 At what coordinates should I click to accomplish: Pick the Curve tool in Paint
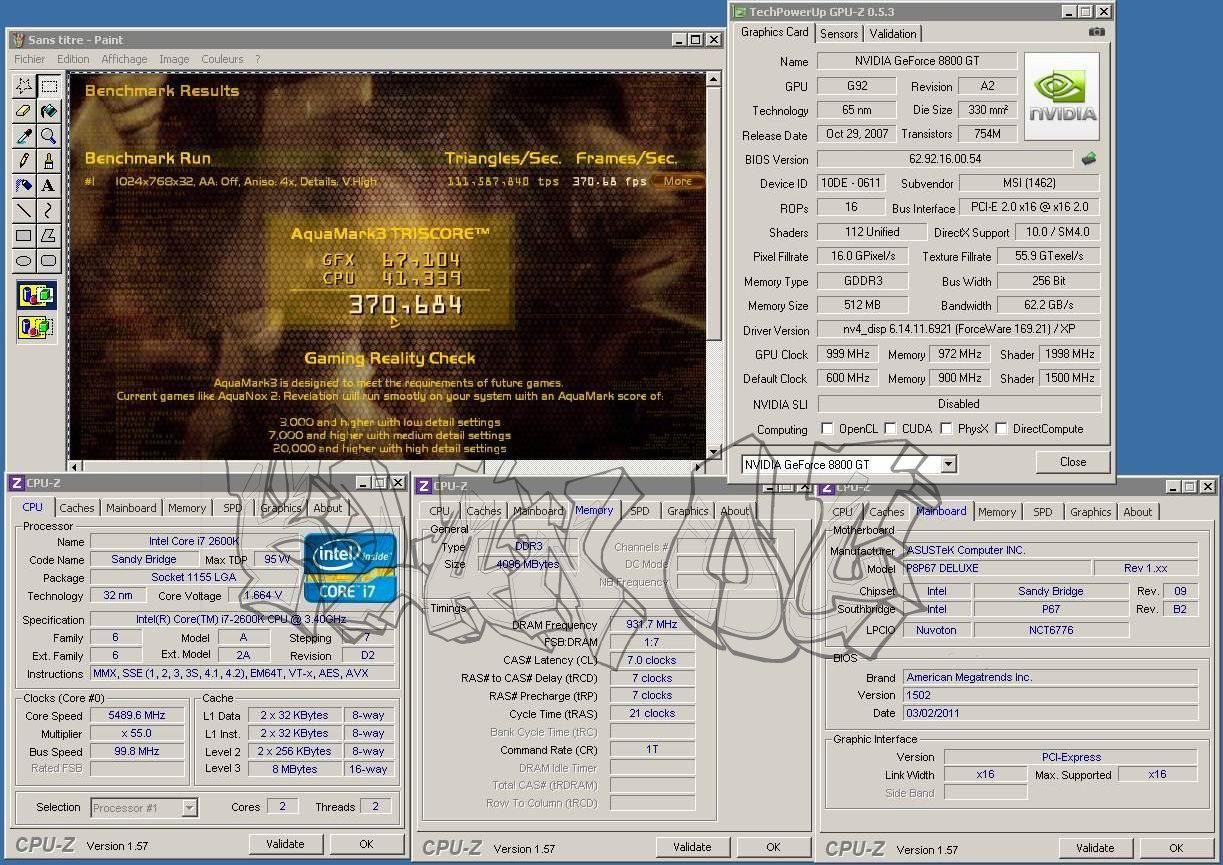(x=48, y=211)
